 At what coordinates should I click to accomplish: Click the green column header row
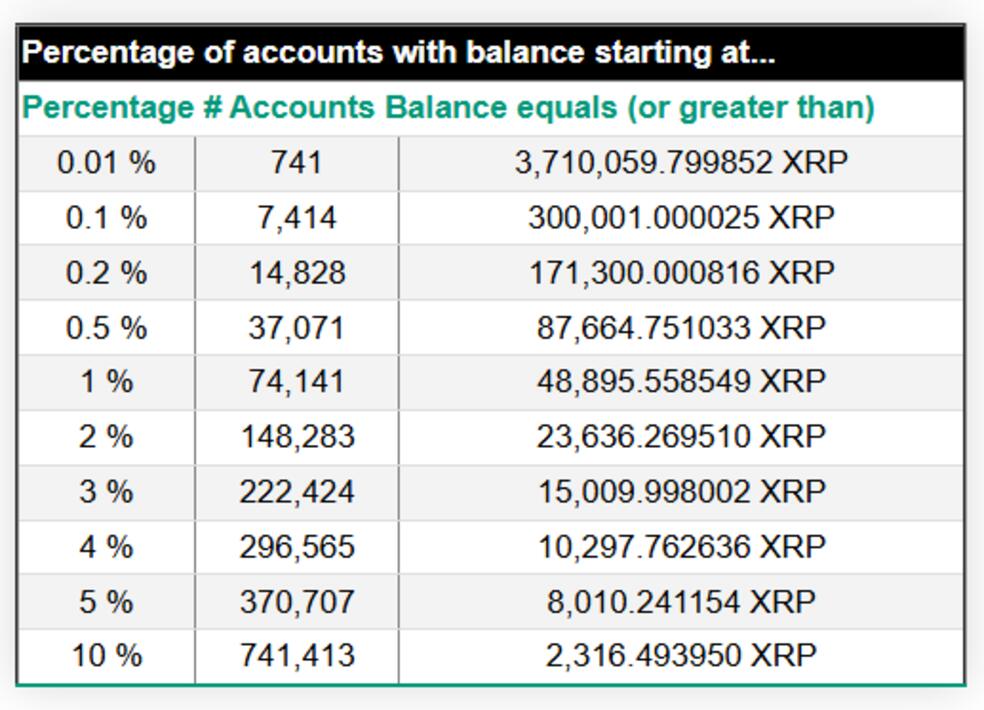click(448, 108)
